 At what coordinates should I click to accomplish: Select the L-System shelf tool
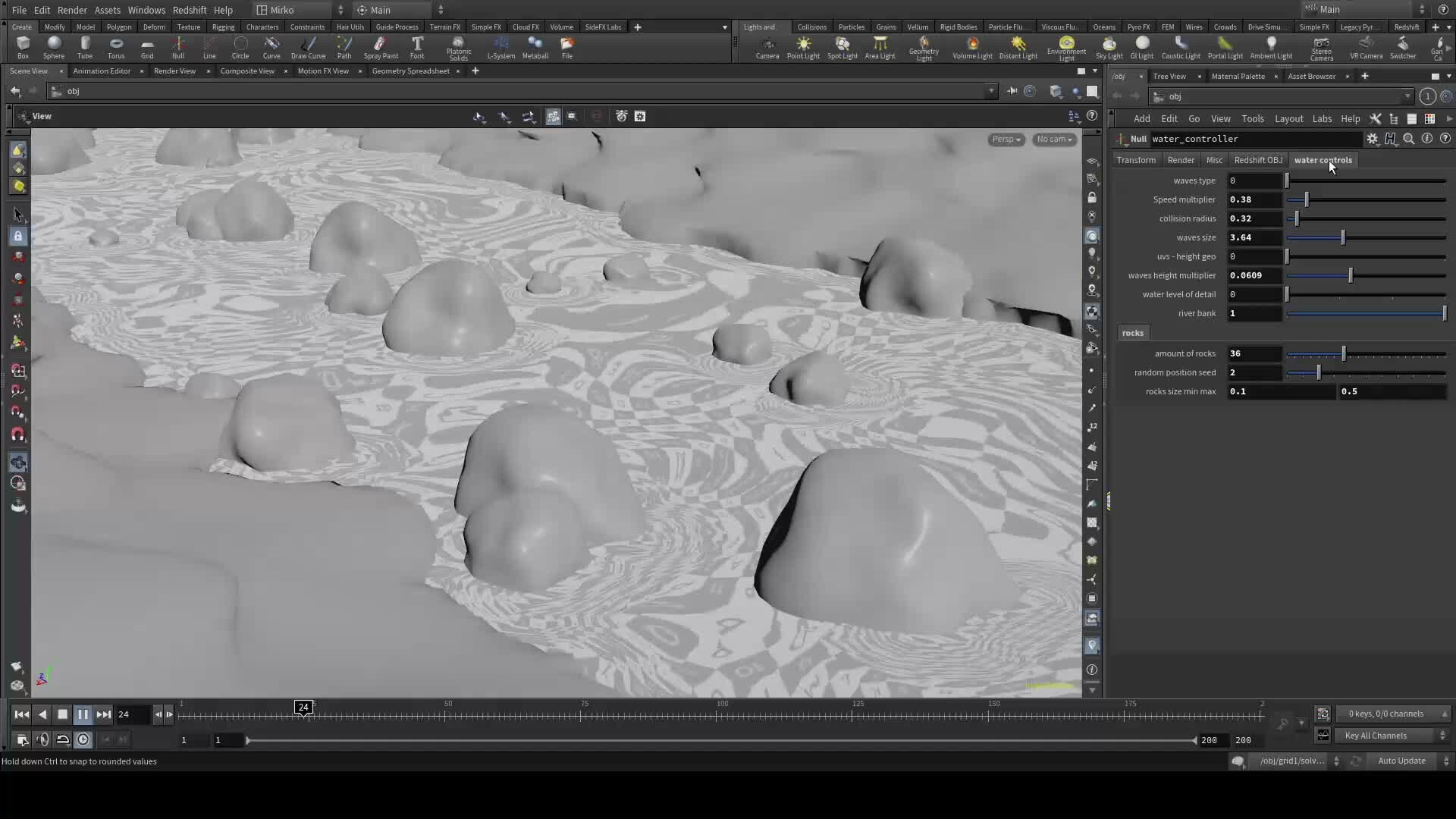click(x=501, y=48)
